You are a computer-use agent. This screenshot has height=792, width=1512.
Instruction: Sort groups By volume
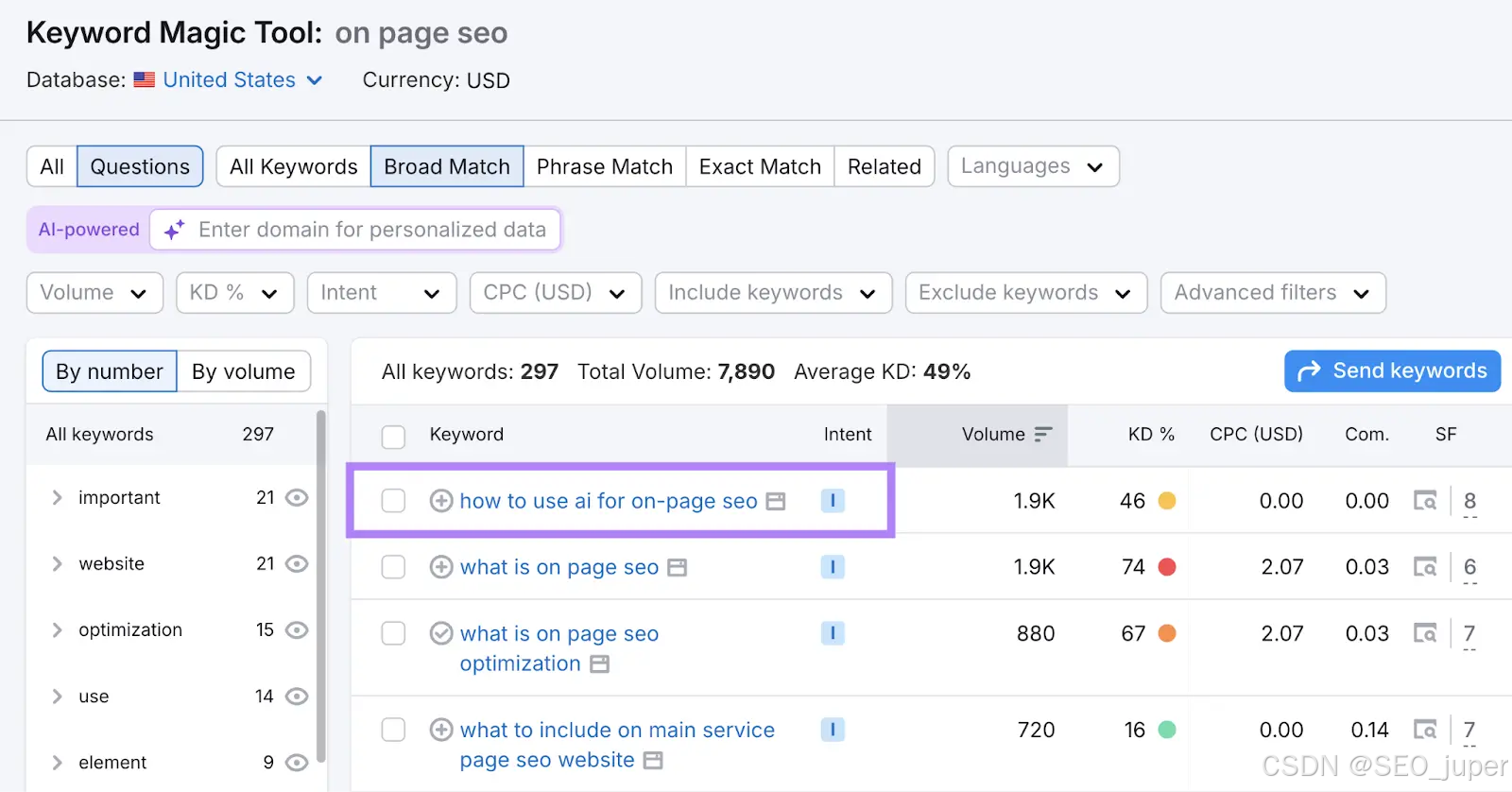click(244, 371)
